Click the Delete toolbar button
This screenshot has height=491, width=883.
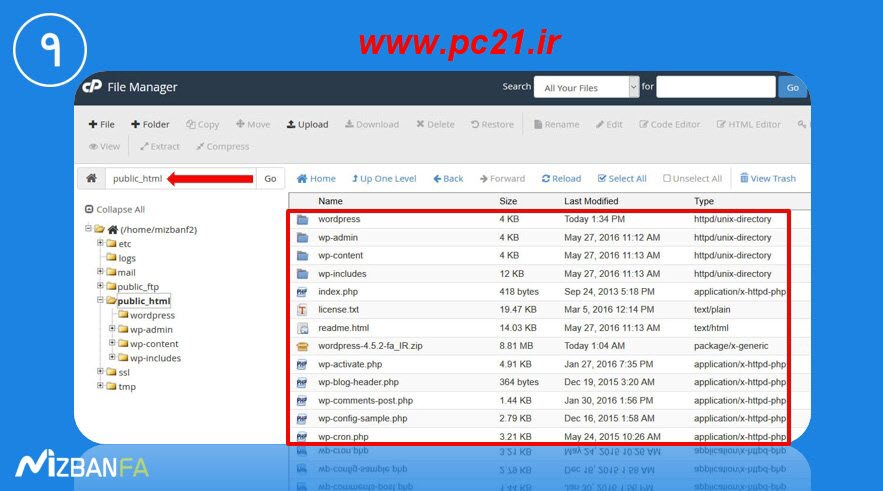coord(435,124)
